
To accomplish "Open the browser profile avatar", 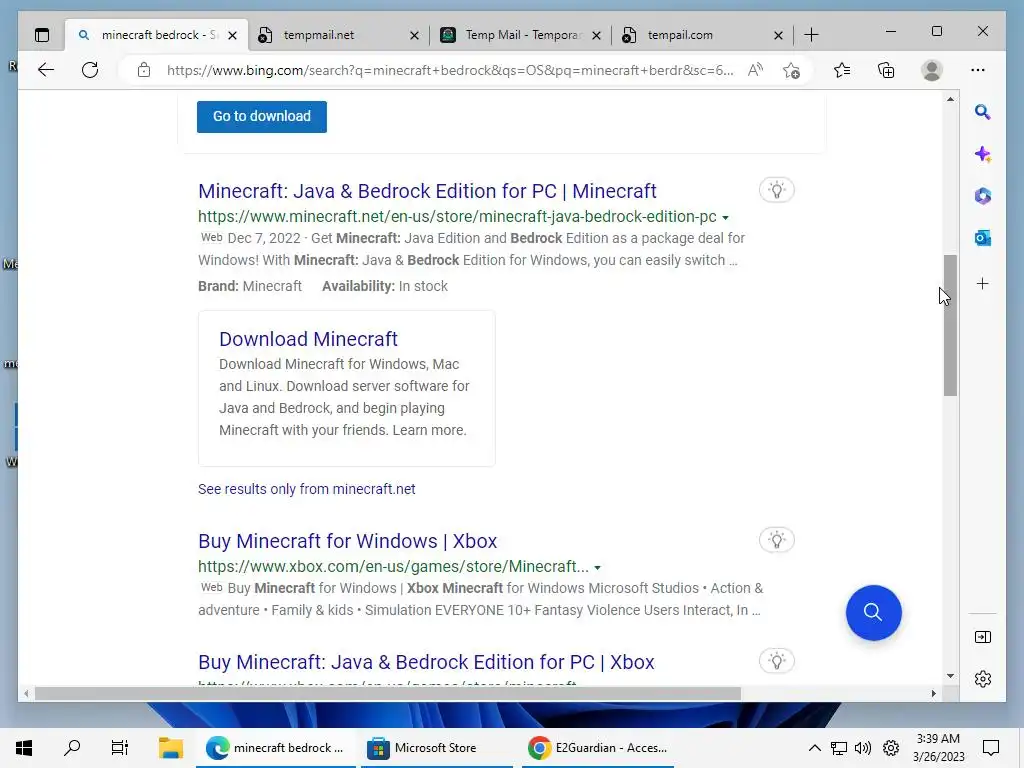I will coord(932,70).
